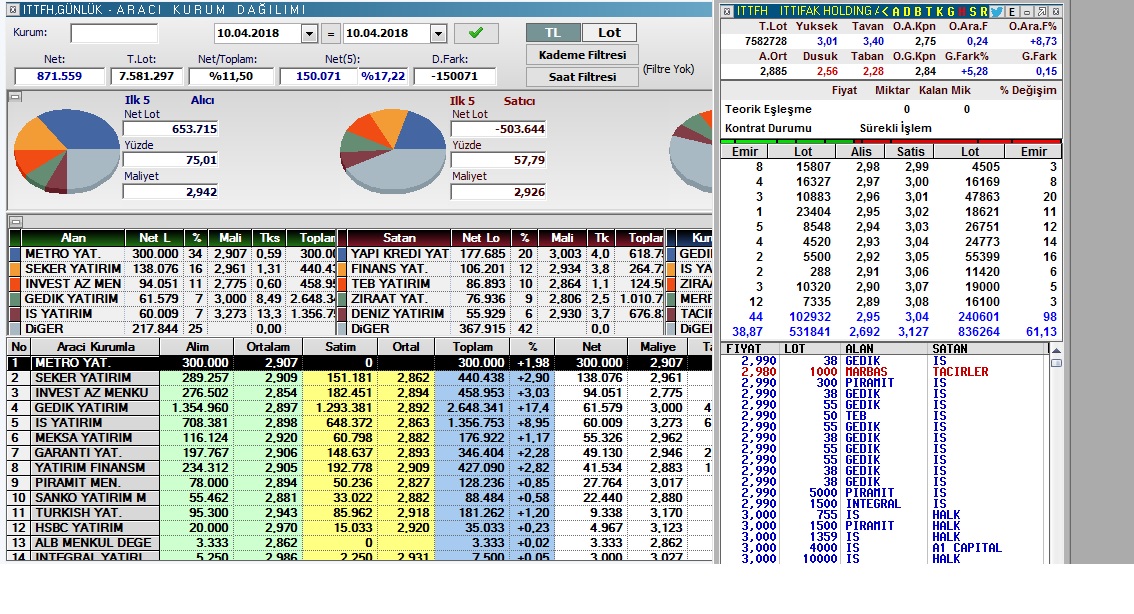Click blue legend swatch beside METRO YAT.
1134x614 pixels.
pos(15,254)
